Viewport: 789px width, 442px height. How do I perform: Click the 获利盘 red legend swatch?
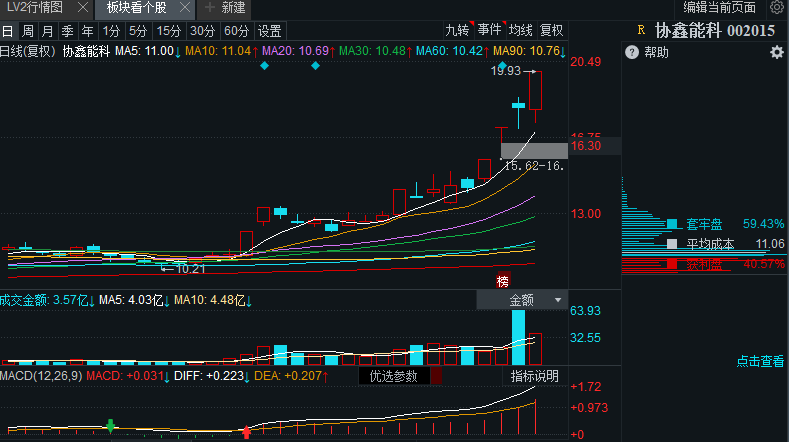click(672, 264)
